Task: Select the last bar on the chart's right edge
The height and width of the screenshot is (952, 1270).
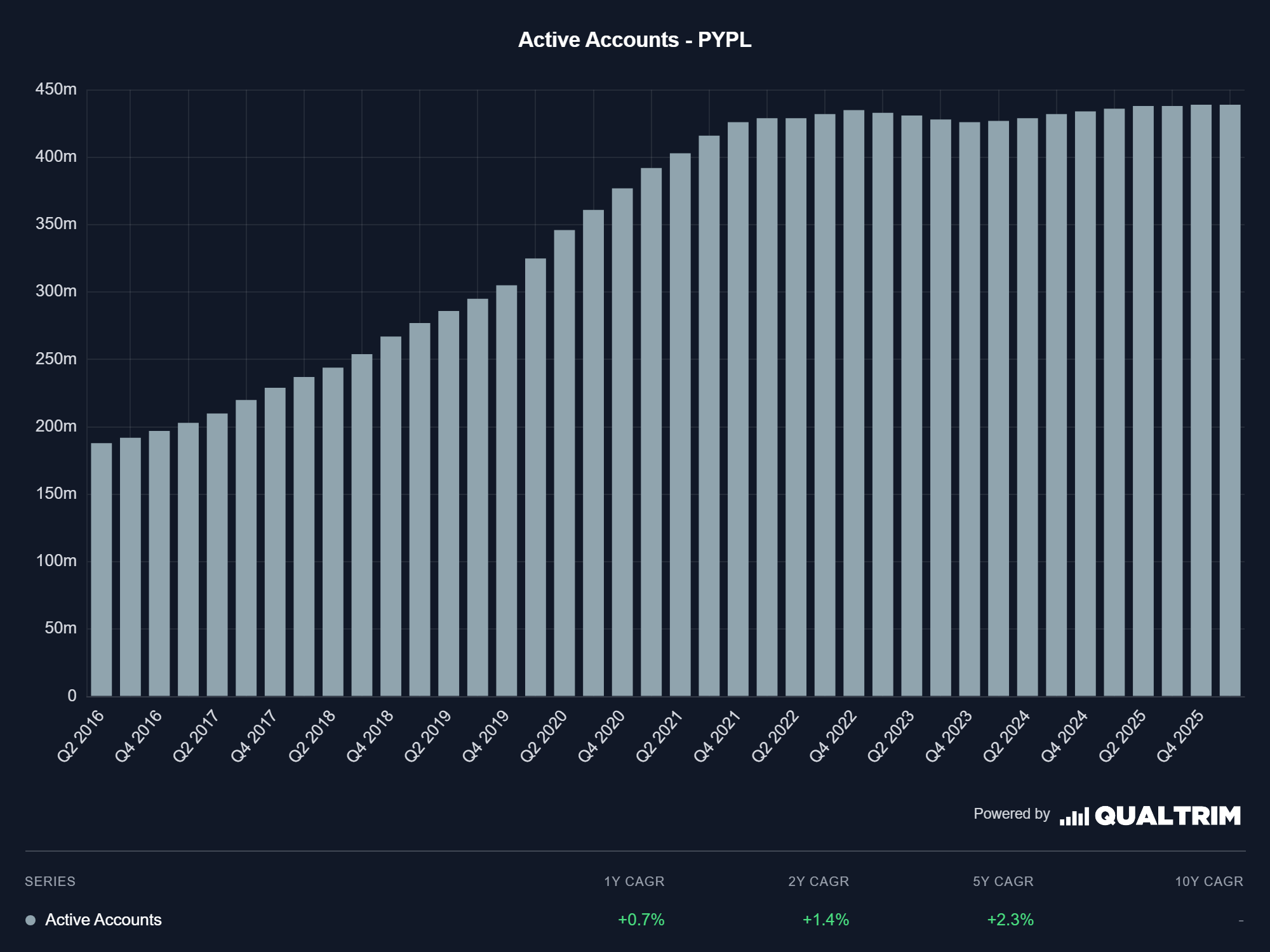Action: click(1230, 400)
